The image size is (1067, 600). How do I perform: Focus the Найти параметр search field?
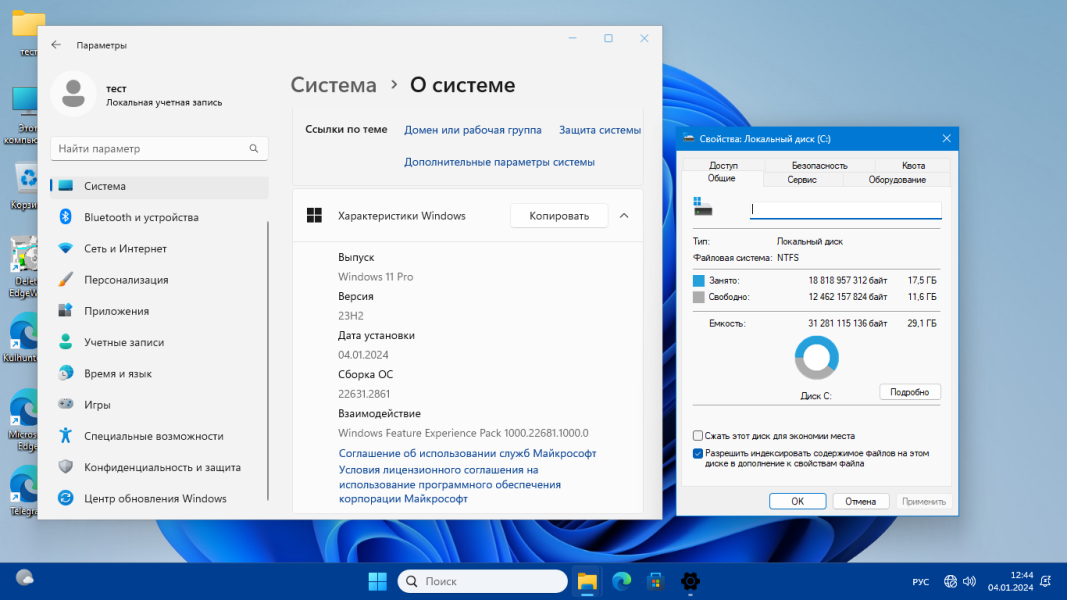[159, 148]
